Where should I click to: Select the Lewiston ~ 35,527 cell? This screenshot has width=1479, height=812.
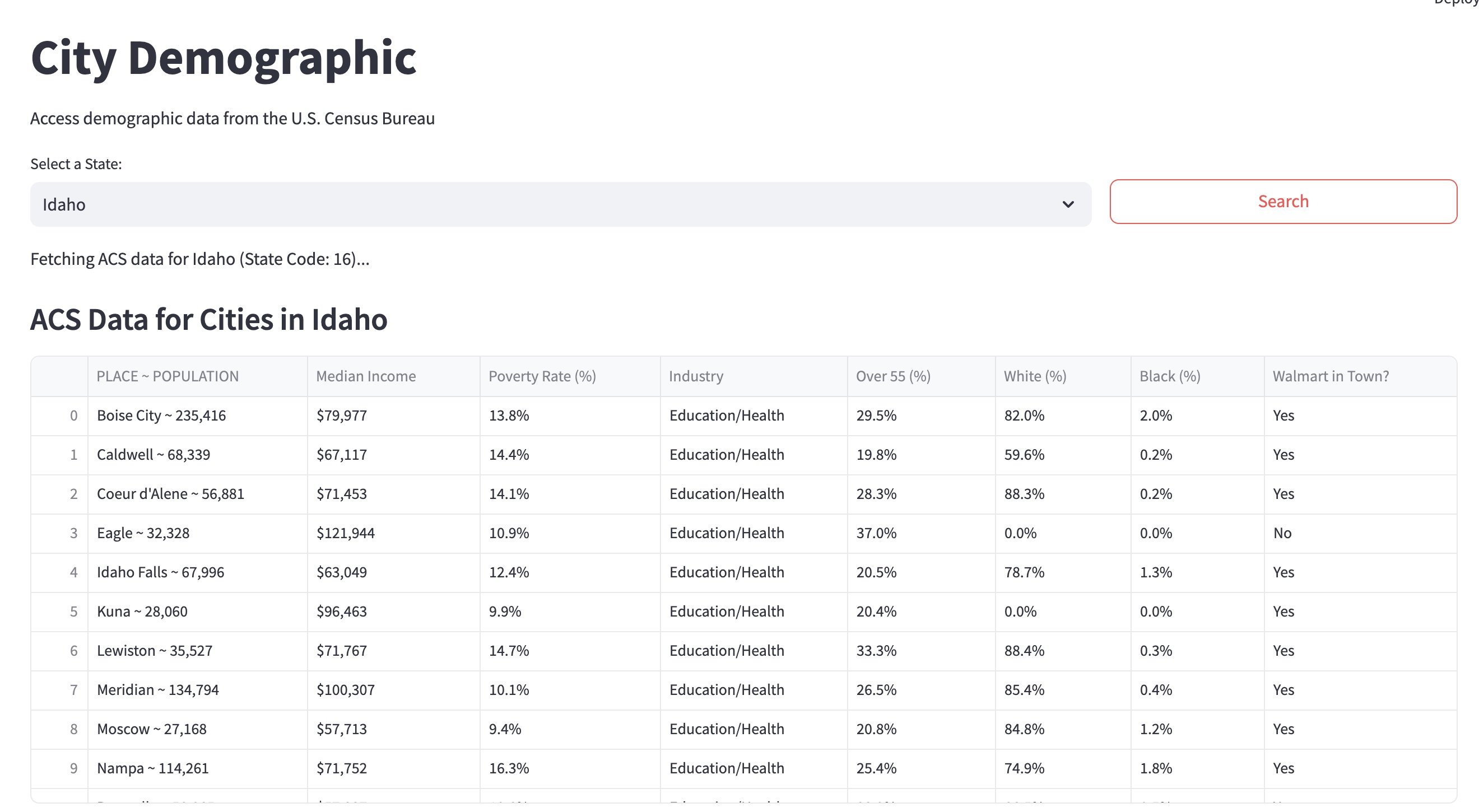198,651
